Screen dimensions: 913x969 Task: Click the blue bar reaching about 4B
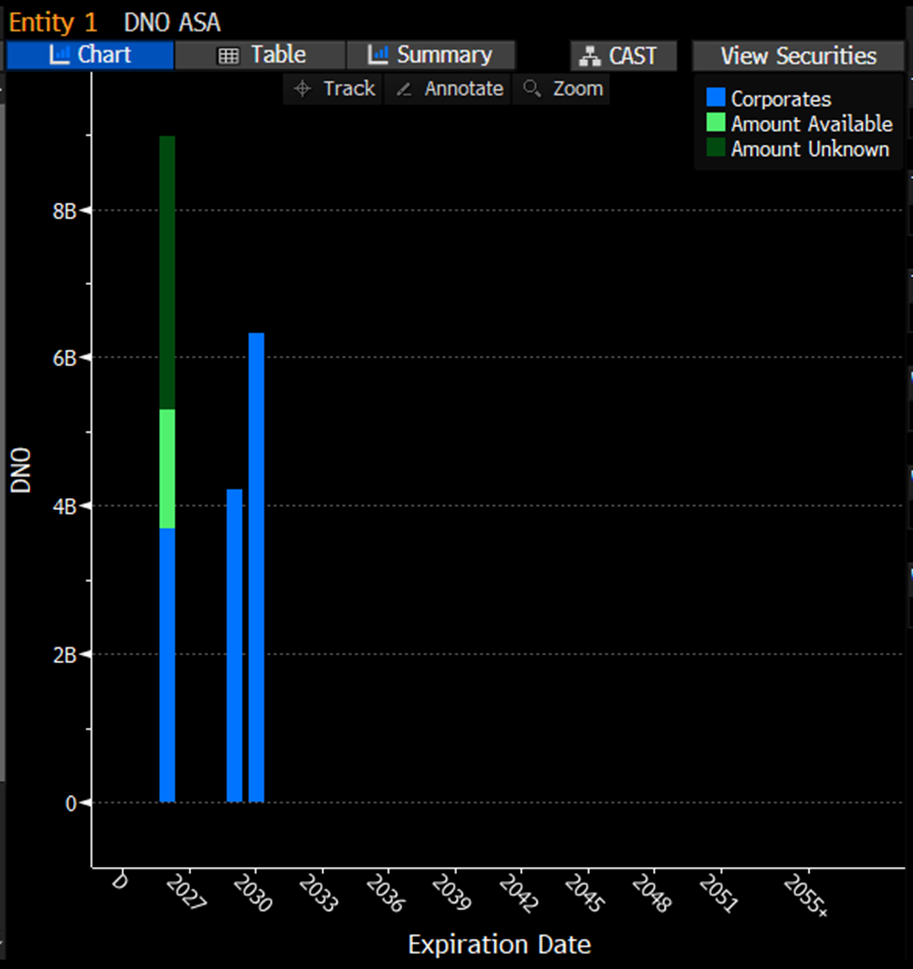coord(234,645)
